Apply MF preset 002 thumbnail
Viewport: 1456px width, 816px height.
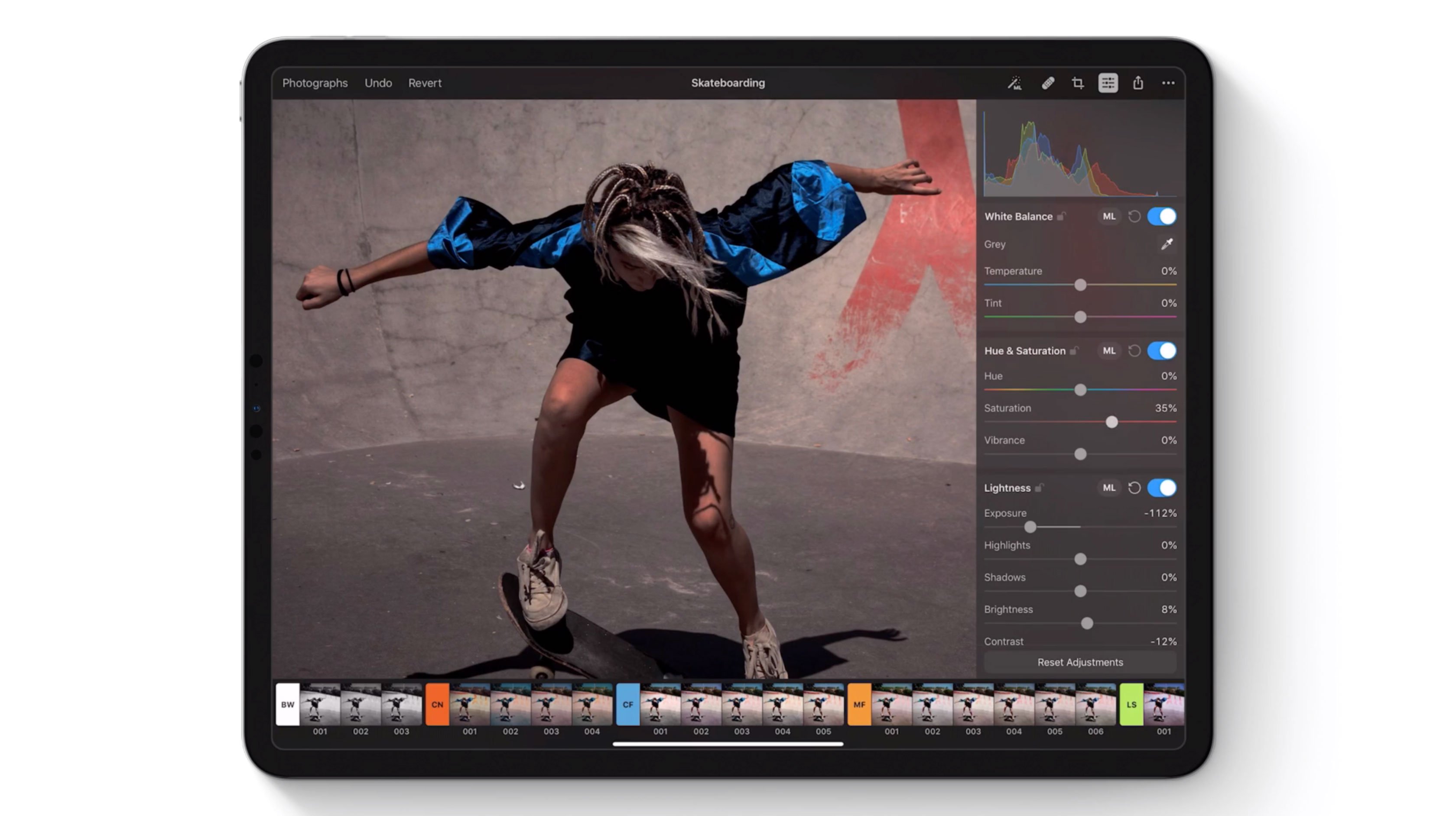pos(932,705)
